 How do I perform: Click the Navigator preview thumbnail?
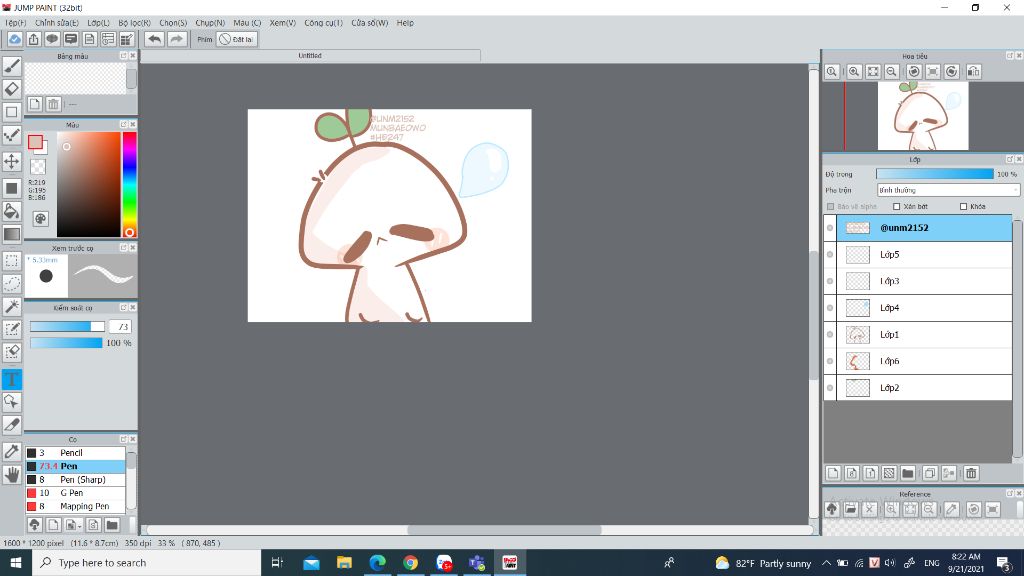pos(923,116)
